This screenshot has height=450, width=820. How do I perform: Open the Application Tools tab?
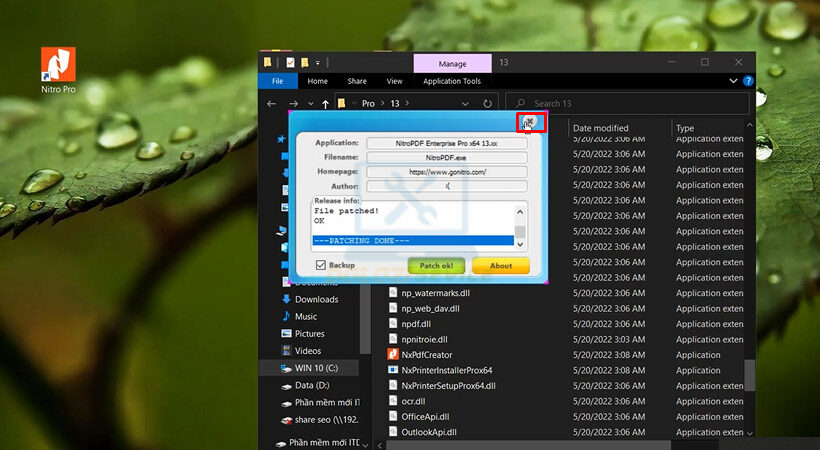pos(452,81)
